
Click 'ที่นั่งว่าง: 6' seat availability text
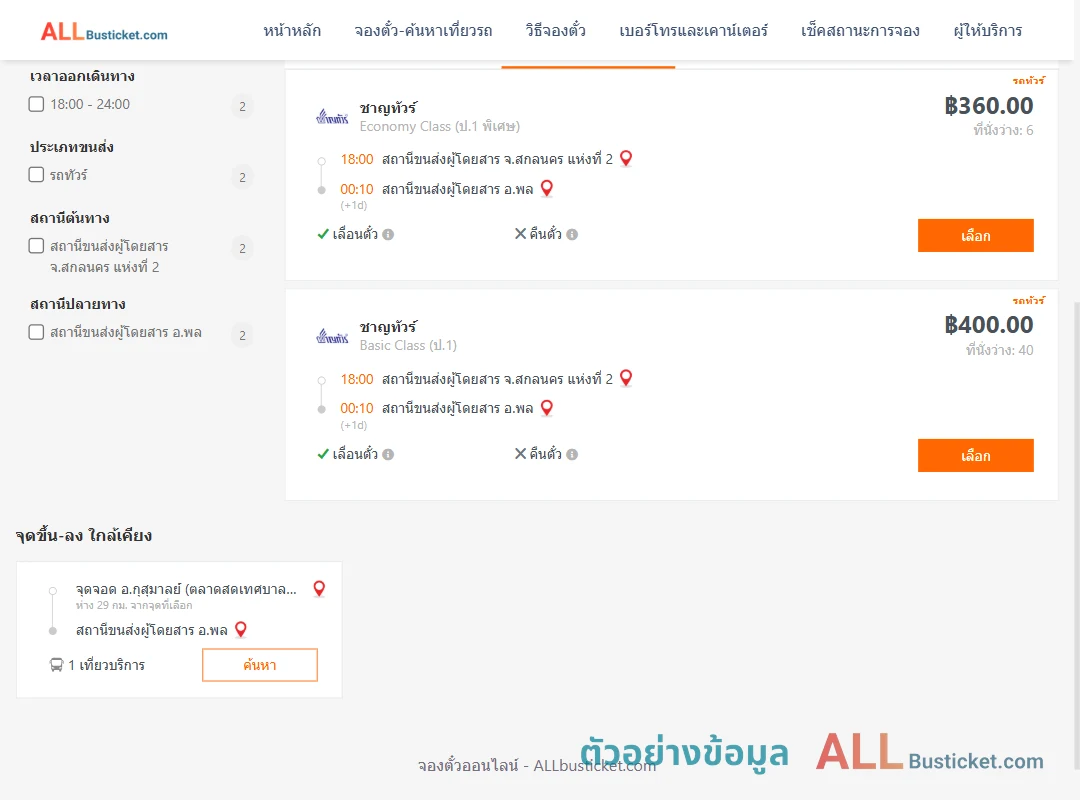(1003, 130)
